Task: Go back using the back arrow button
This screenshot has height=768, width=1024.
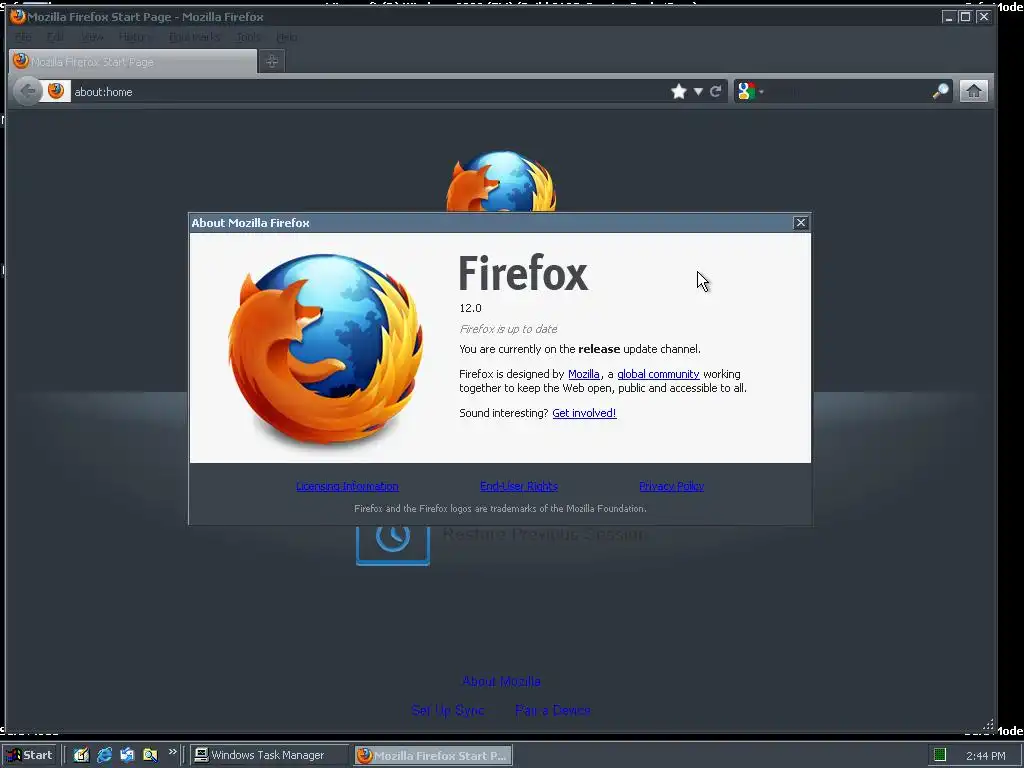Action: [27, 91]
